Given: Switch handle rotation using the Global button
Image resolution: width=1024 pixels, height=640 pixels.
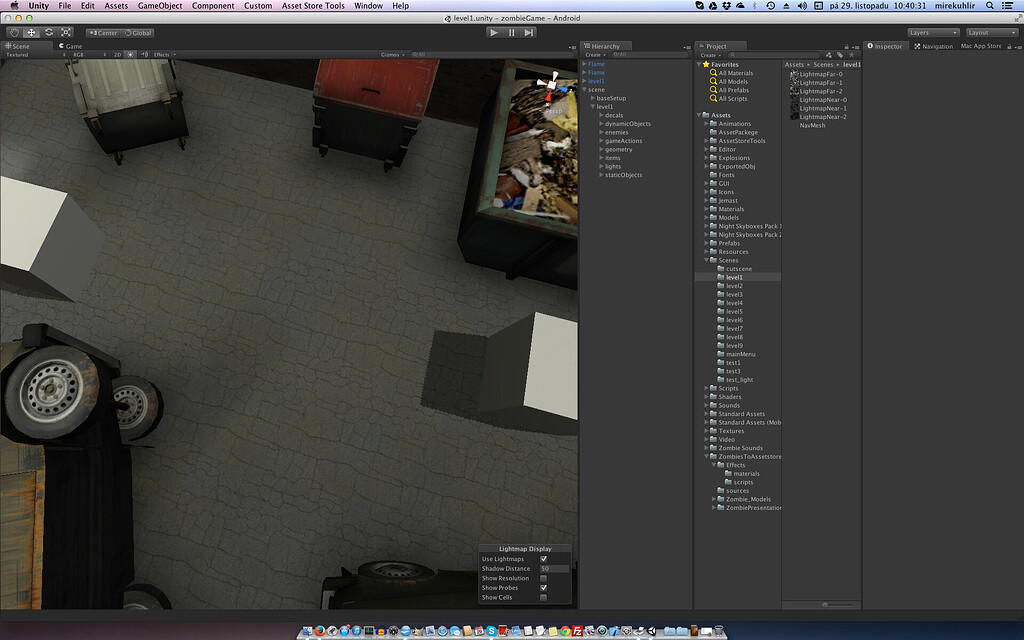Looking at the screenshot, I should pyautogui.click(x=138, y=33).
